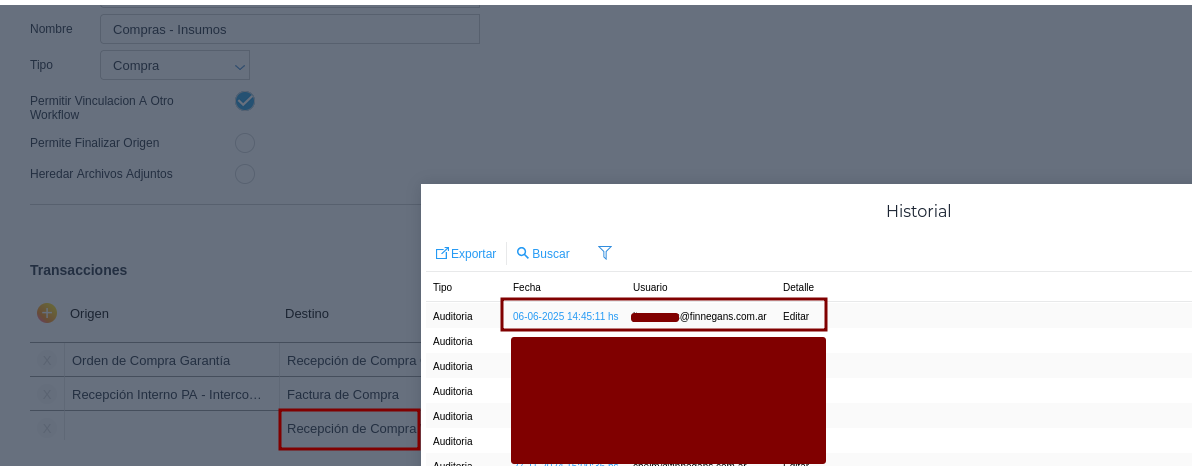Click the Nombre field Compras - Insumos
The image size is (1192, 466).
pyautogui.click(x=290, y=29)
